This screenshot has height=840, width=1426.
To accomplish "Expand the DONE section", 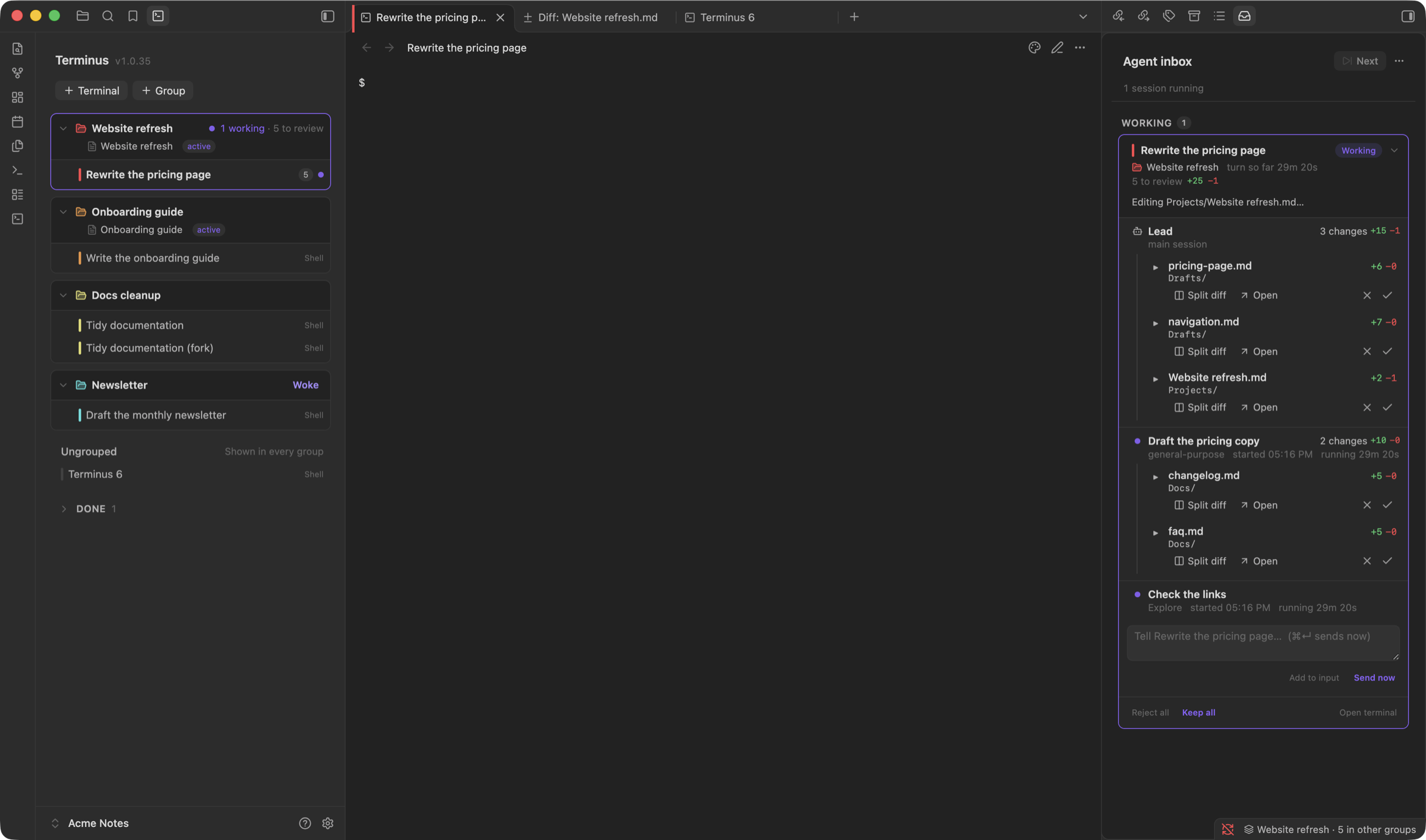I will click(64, 509).
